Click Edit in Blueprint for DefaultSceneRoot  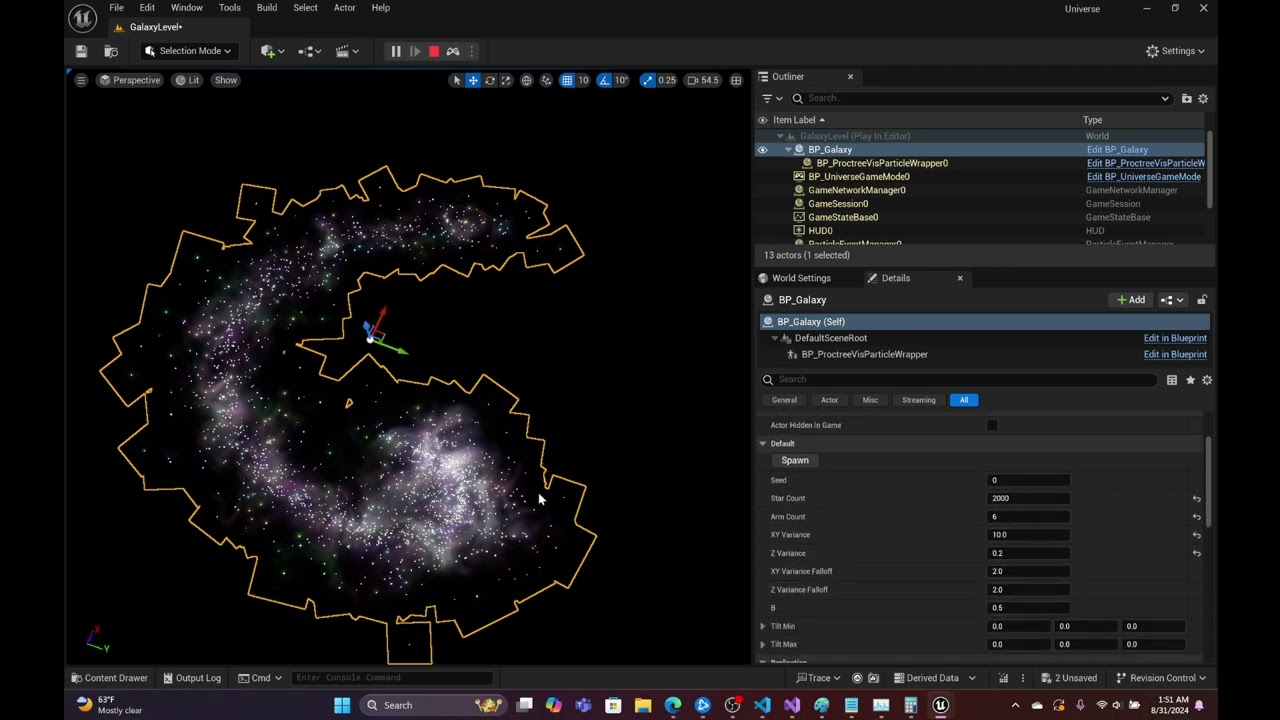pos(1175,338)
